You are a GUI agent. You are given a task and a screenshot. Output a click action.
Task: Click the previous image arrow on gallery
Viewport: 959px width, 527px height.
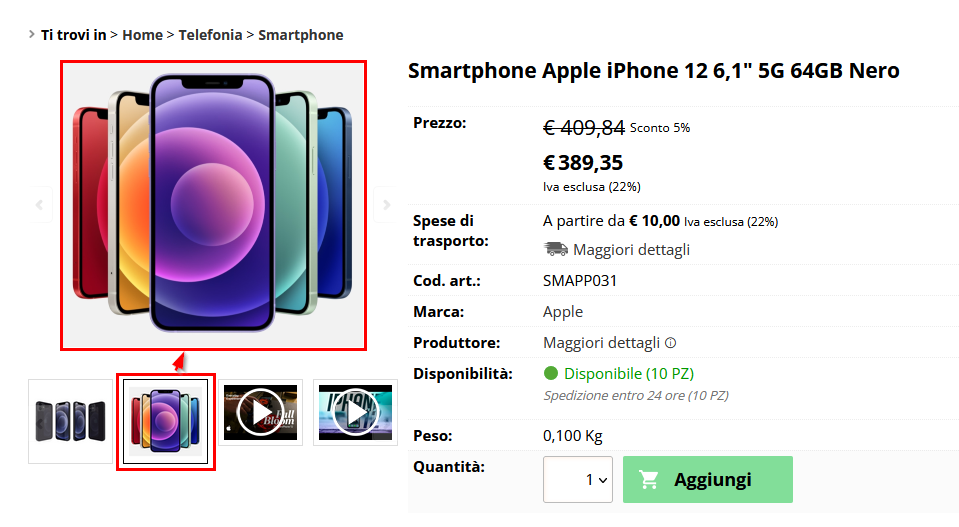click(39, 205)
